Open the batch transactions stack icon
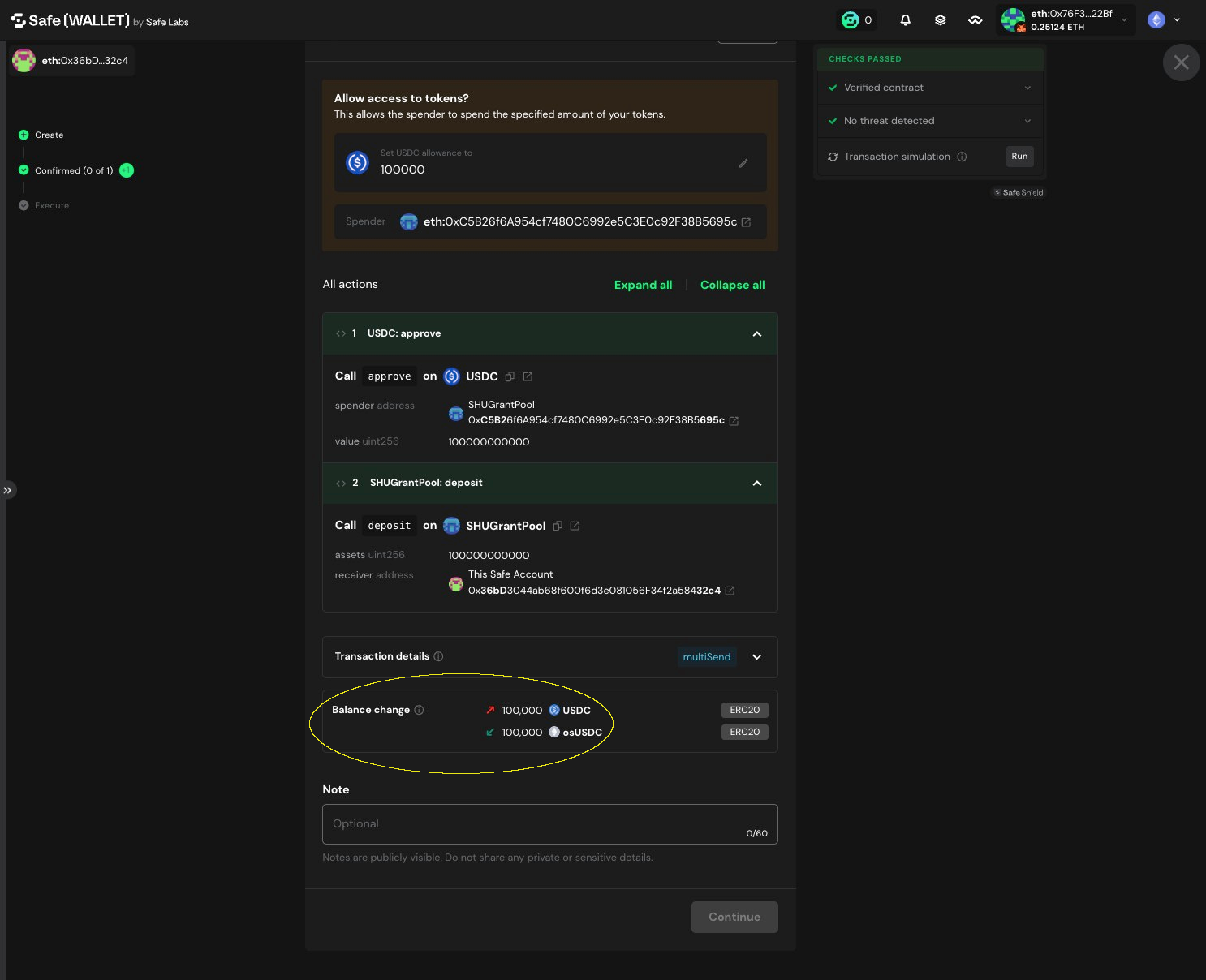This screenshot has width=1206, height=980. [x=940, y=20]
